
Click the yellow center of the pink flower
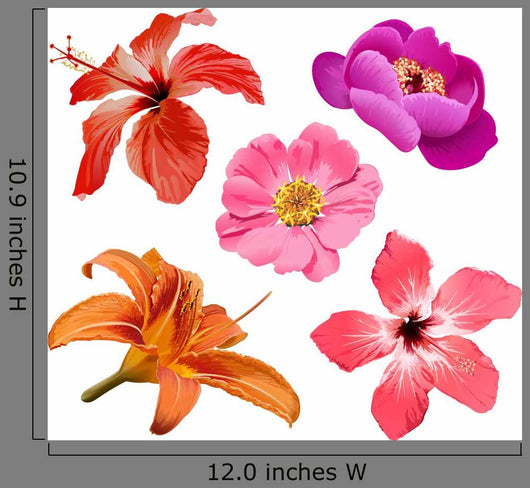[x=298, y=201]
